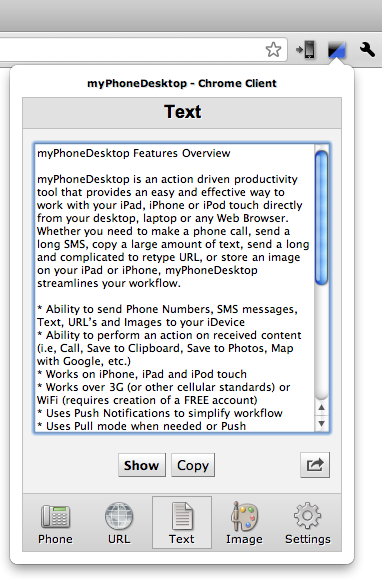The image size is (382, 579).
Task: Select the Text tab at bottom
Action: [182, 523]
